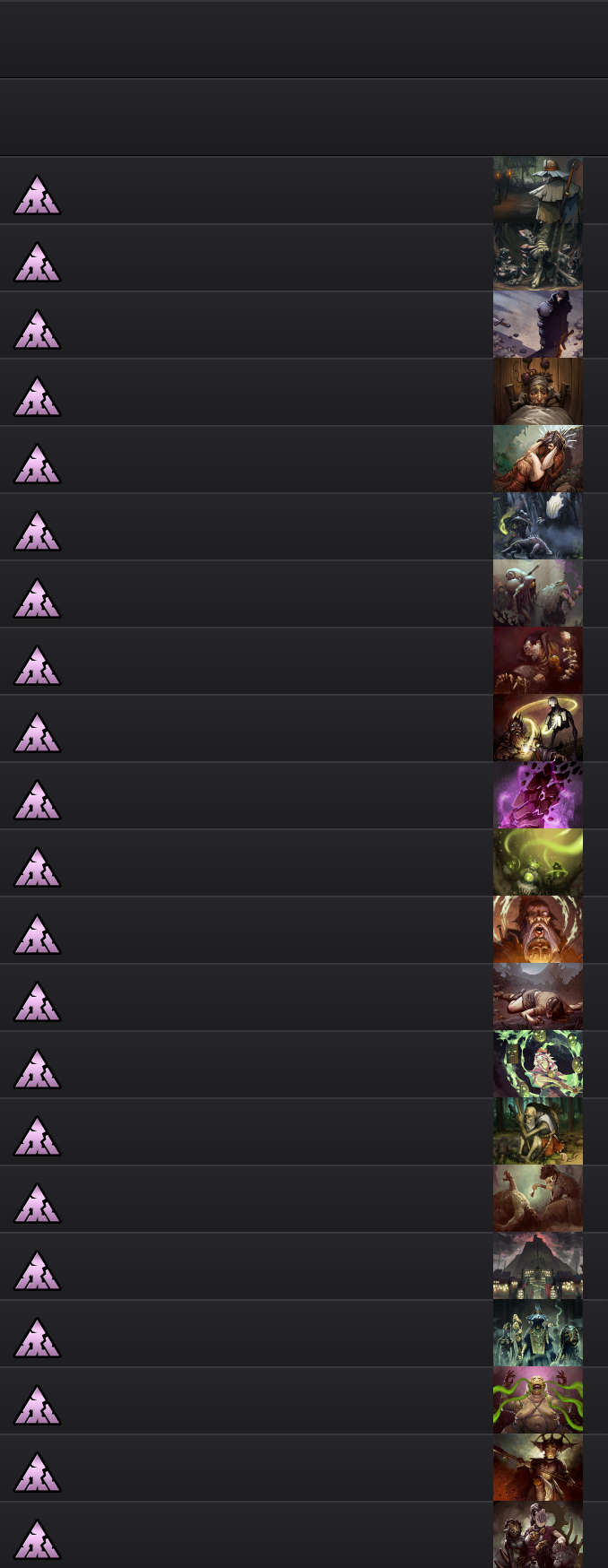The image size is (608, 1568).
Task: Open the scarecrow with wide hat card art
Action: coord(538,190)
